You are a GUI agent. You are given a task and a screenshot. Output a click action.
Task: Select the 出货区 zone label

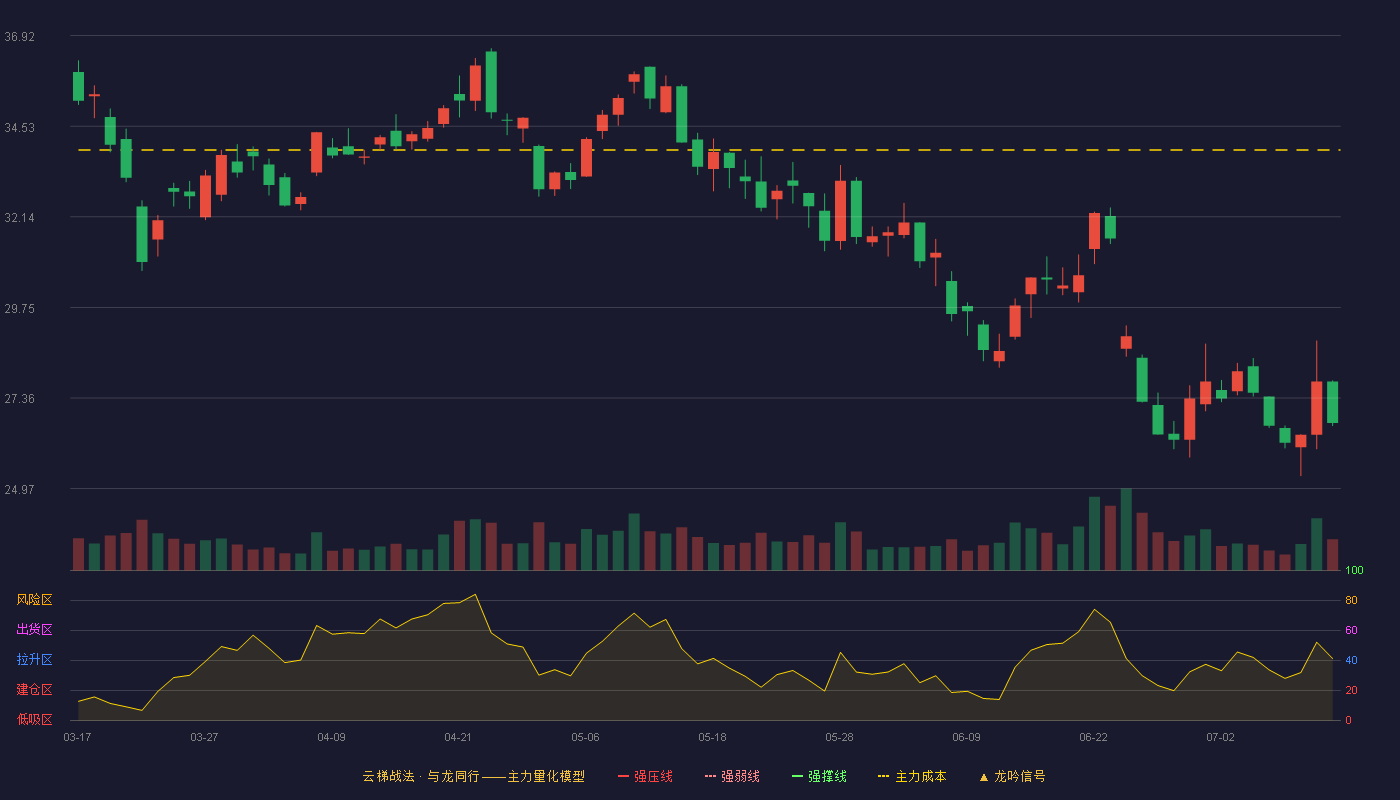(35, 630)
